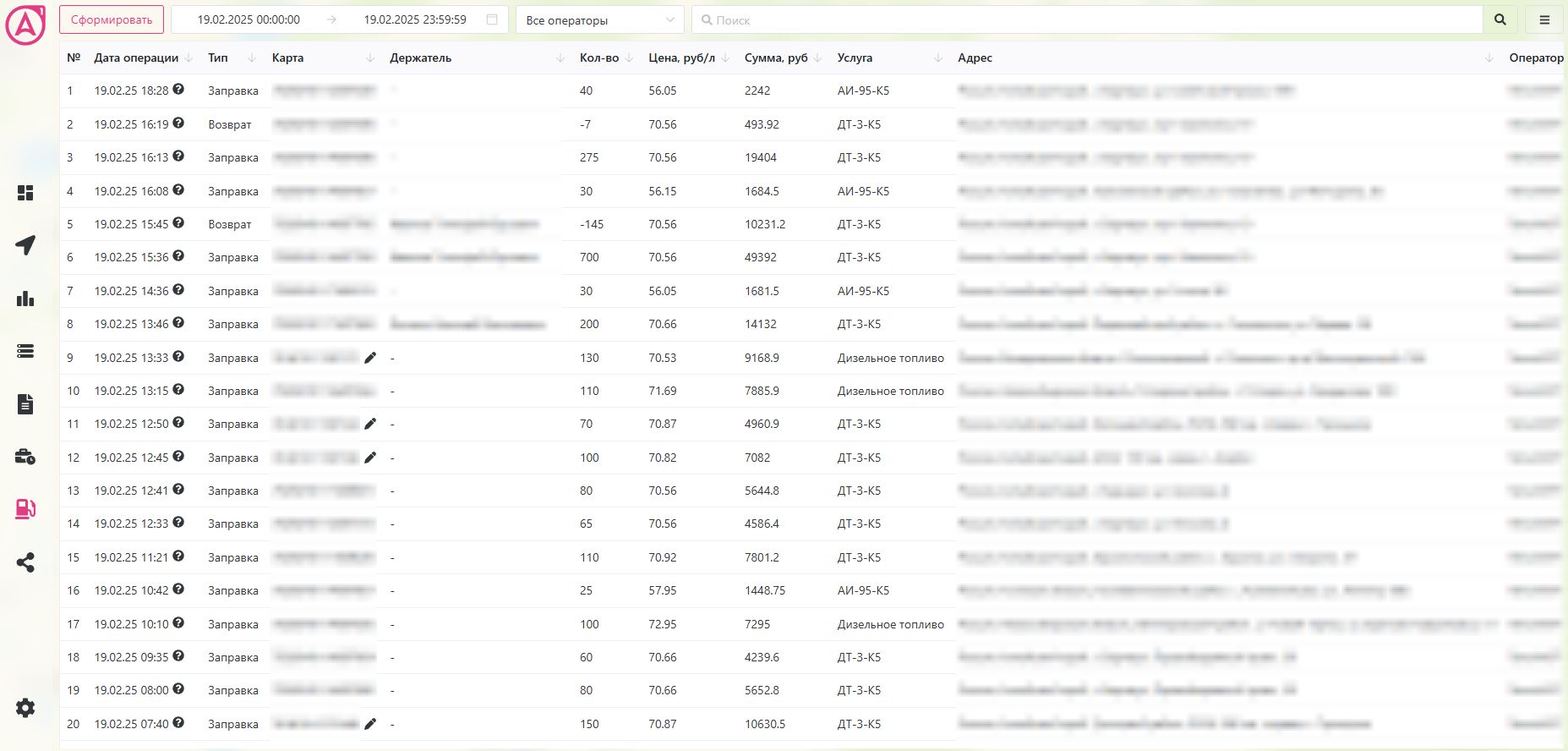Click the pencil edit icon in row 9

370,358
